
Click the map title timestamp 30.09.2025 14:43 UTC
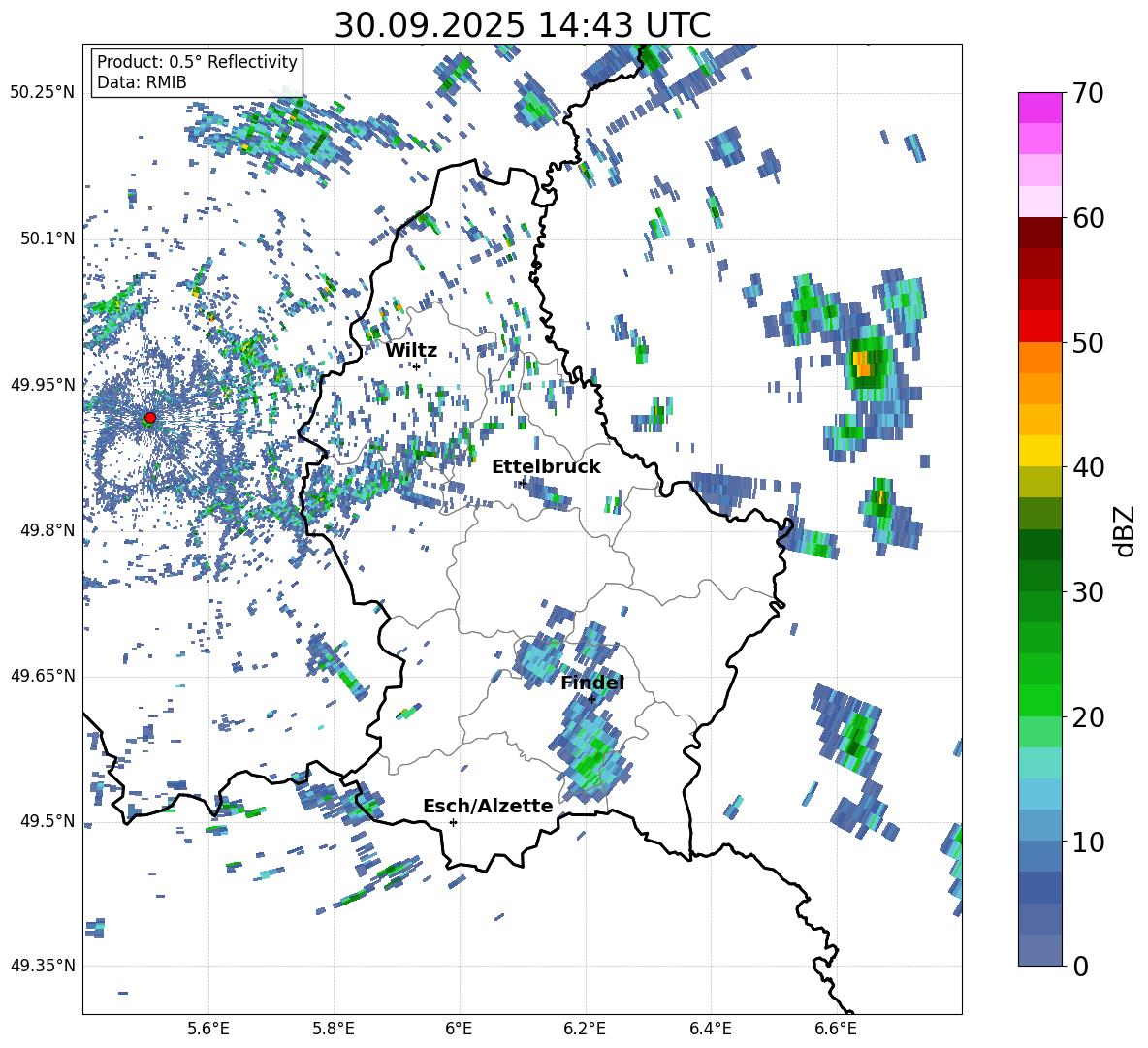pos(523,25)
